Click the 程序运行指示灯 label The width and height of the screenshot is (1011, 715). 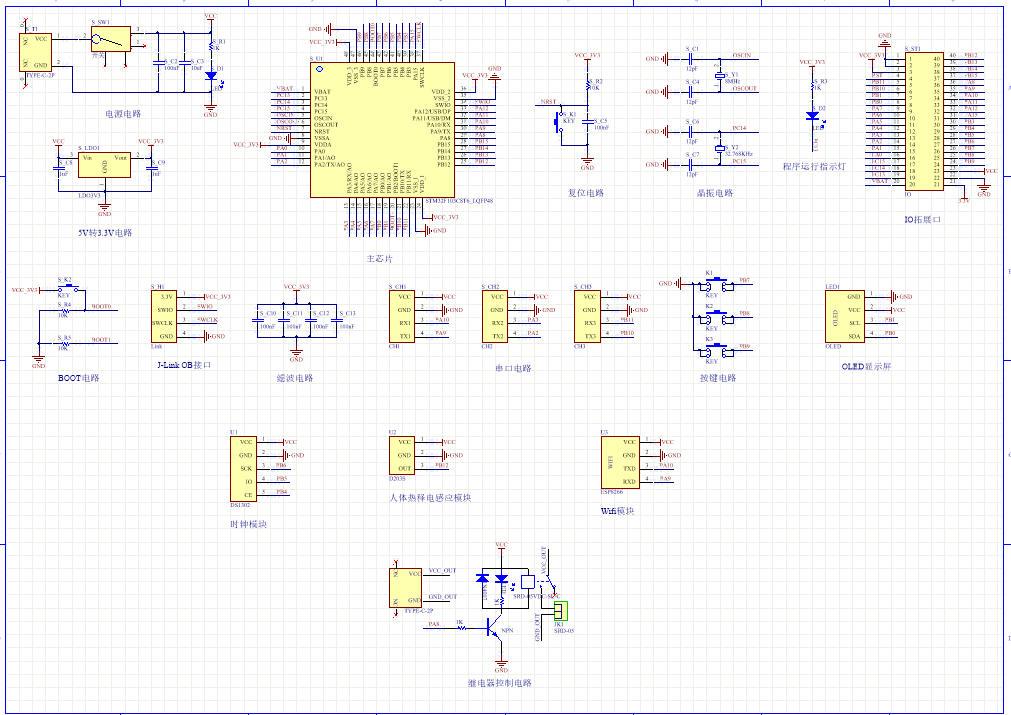pos(814,166)
